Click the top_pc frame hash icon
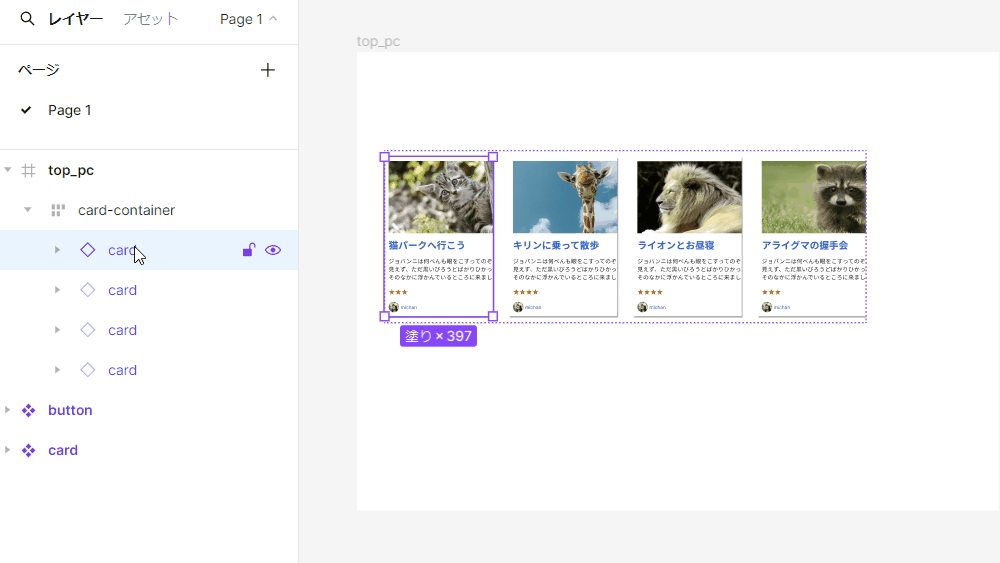The height and width of the screenshot is (563, 1000). [x=29, y=170]
